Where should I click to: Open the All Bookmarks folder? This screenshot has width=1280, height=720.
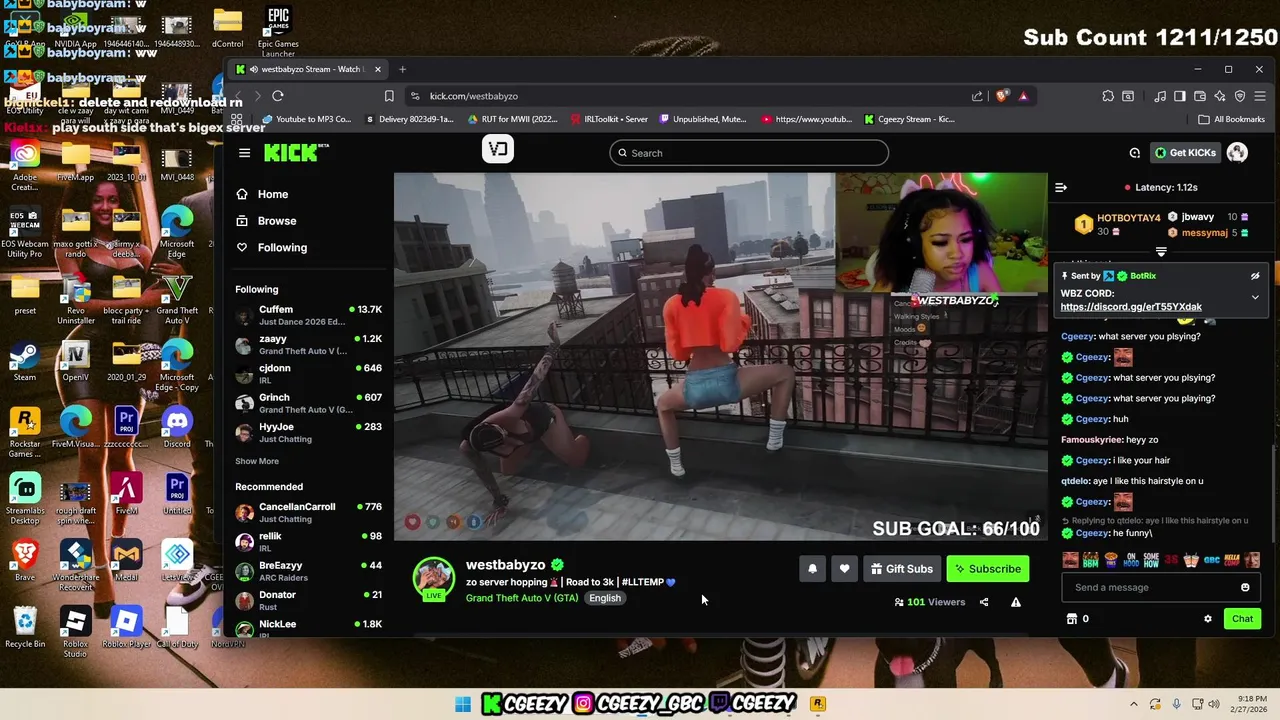(x=1232, y=119)
